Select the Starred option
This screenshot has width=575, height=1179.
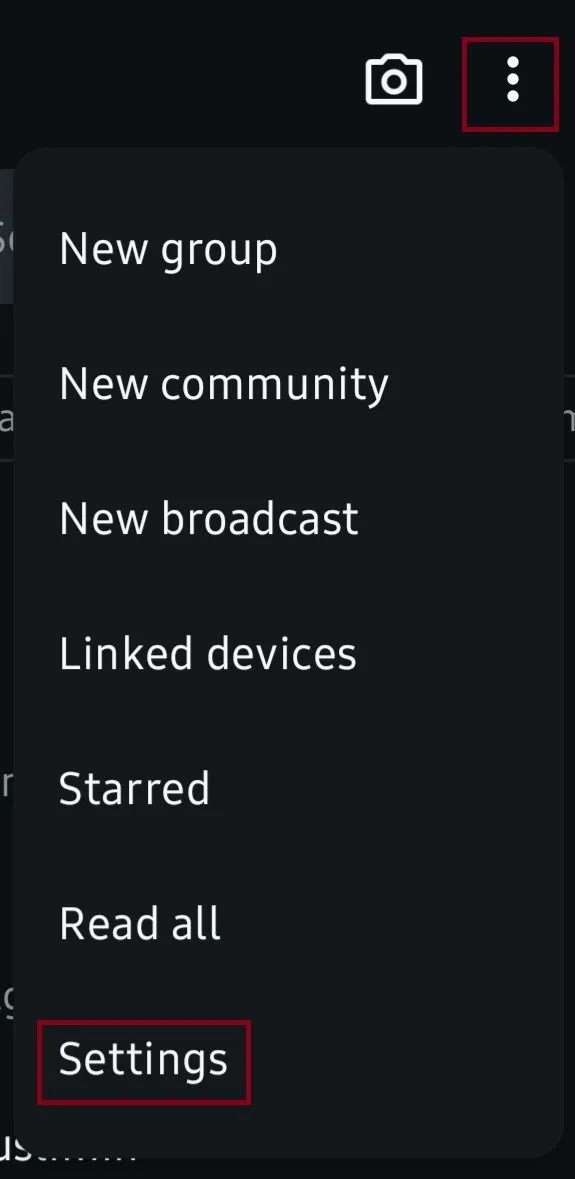tap(288, 788)
